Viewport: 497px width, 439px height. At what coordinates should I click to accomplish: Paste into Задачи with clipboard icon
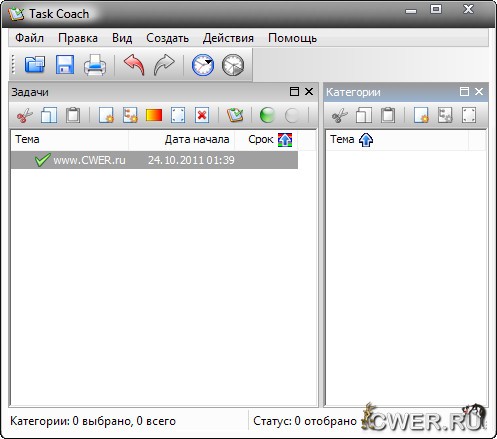[x=73, y=116]
